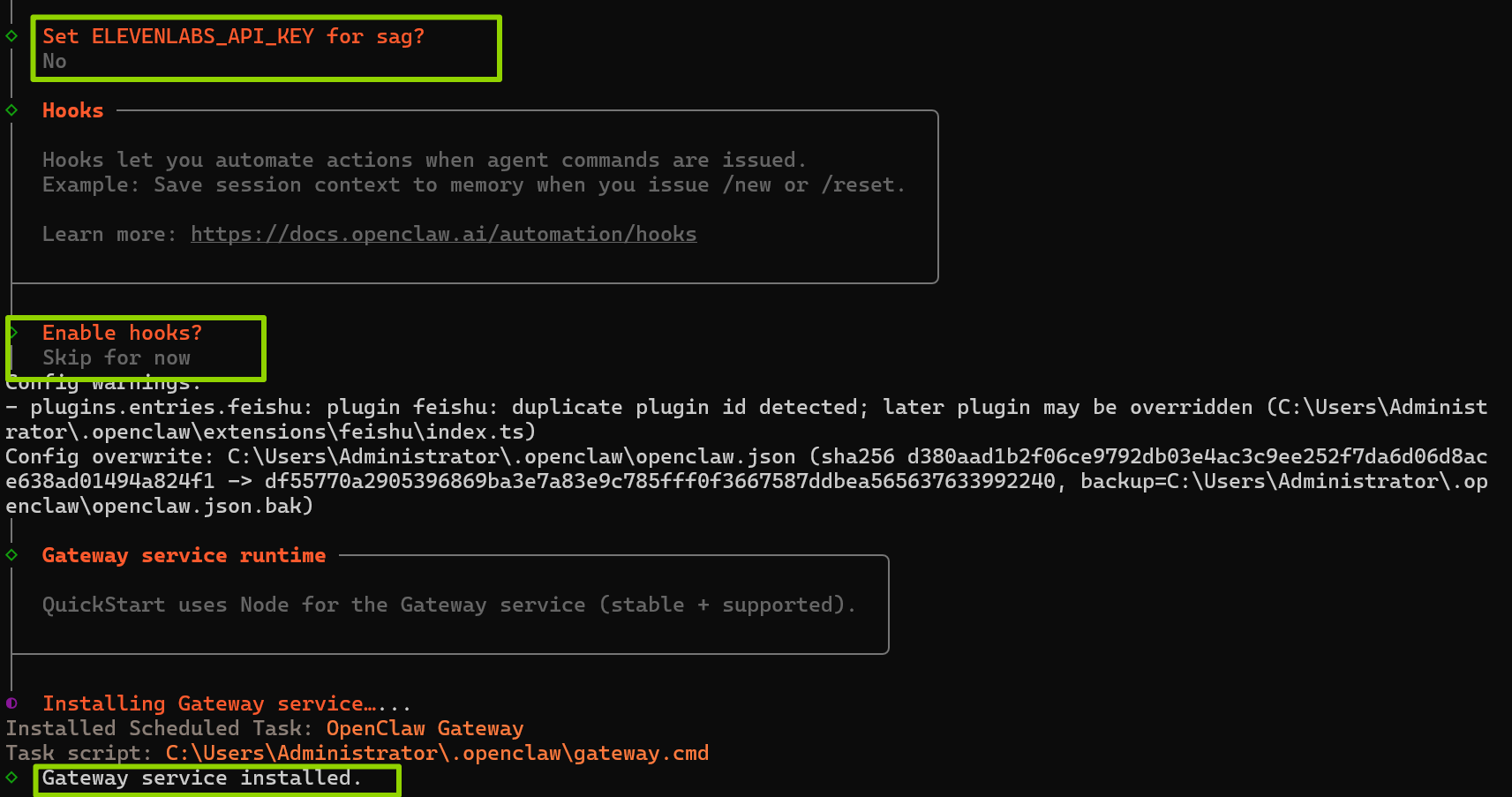1512x797 pixels.
Task: Click the 'OpenClaw Gateway' scheduled task name
Action: click(425, 728)
